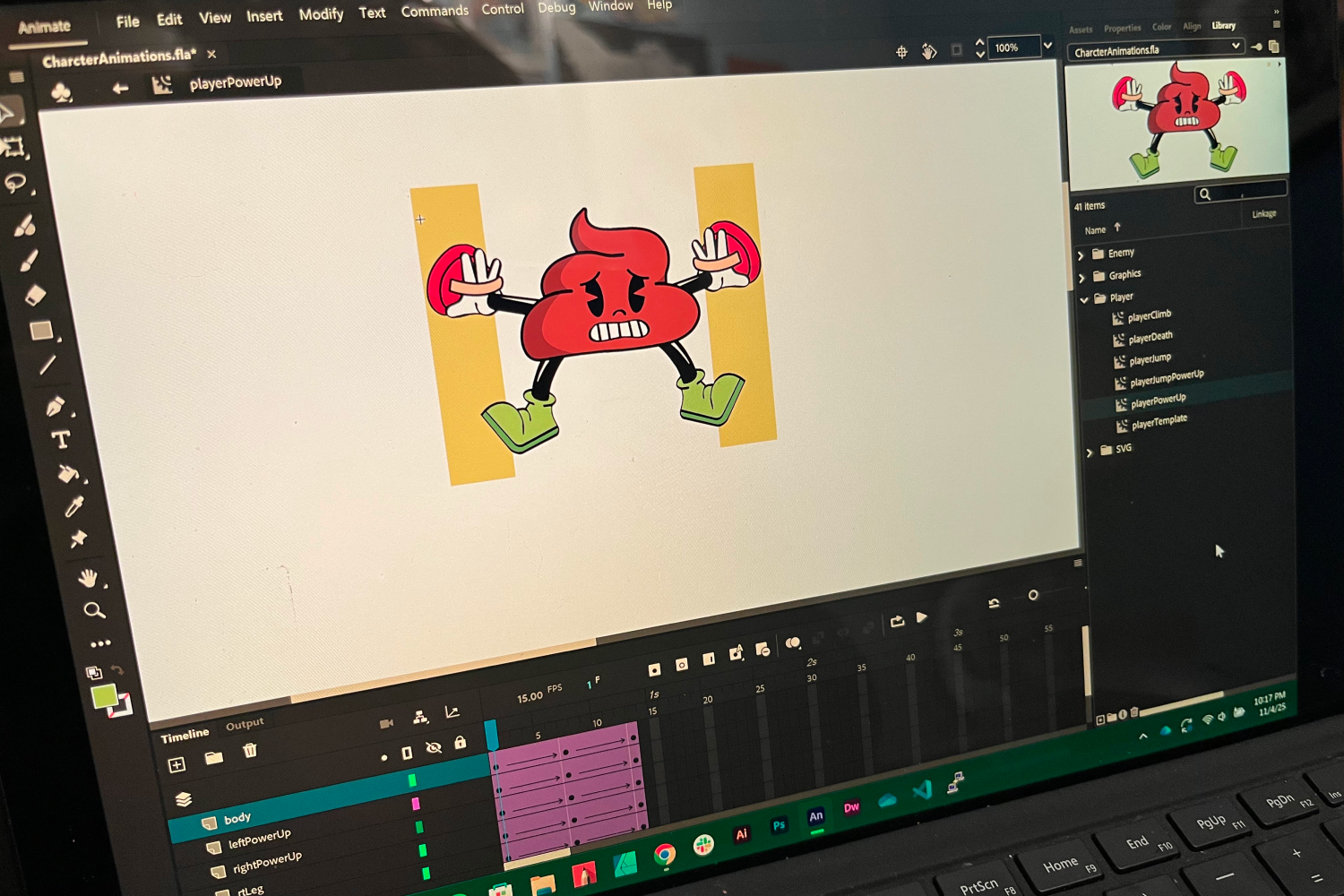Select the Paint Bucket tool
The image size is (1344, 896).
pyautogui.click(x=68, y=473)
